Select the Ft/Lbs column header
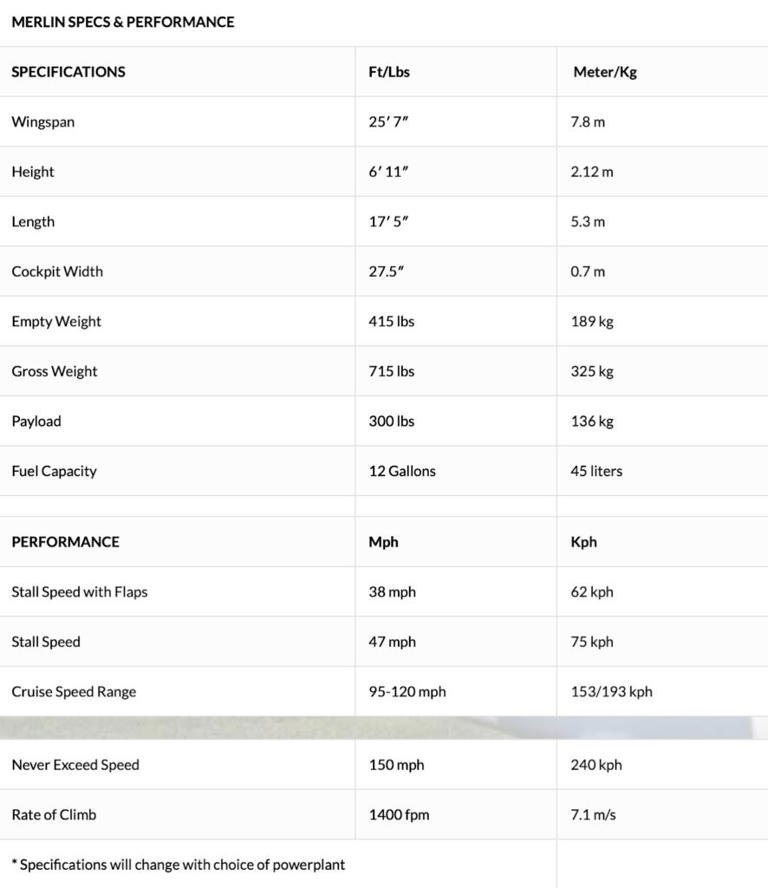The width and height of the screenshot is (768, 888). pos(389,72)
